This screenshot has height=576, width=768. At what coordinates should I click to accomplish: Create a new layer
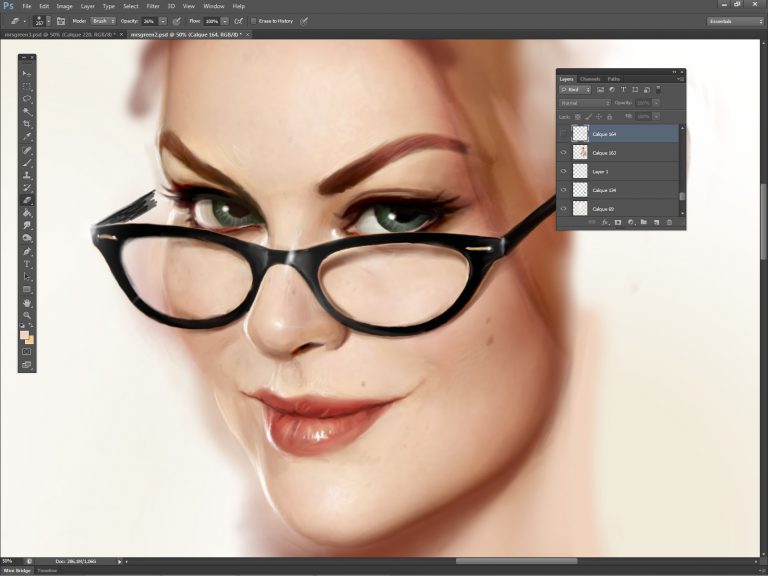(656, 222)
